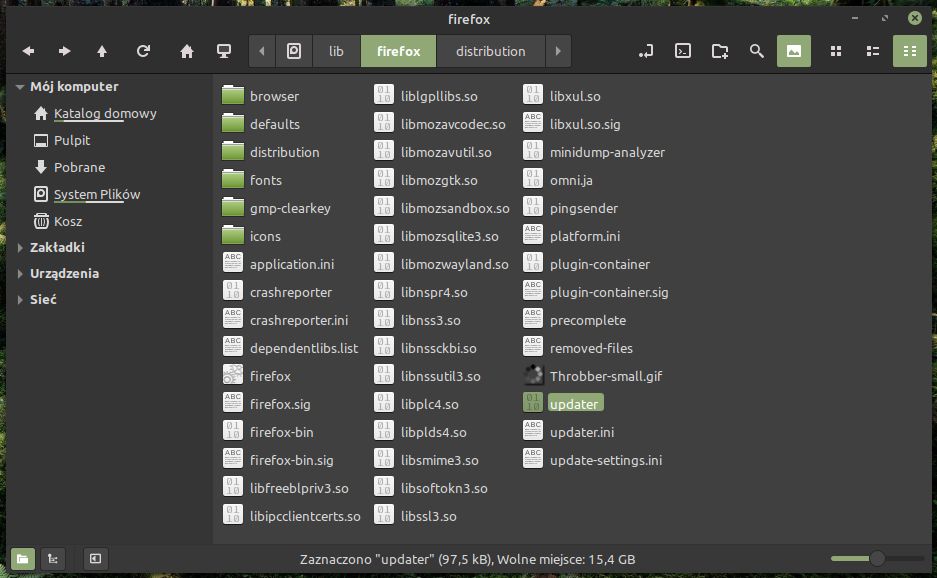
Task: Go back with the left arrow button
Action: [x=28, y=51]
